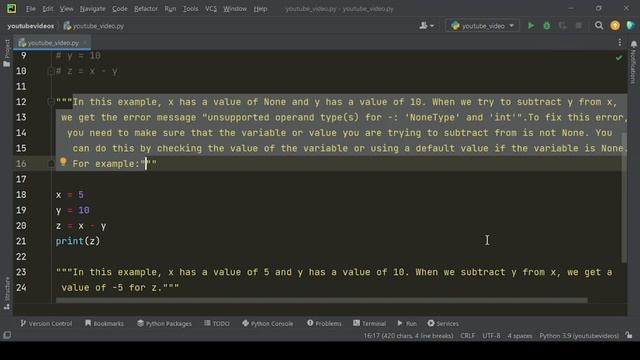
Task: Open TODO tool window
Action: [217, 323]
